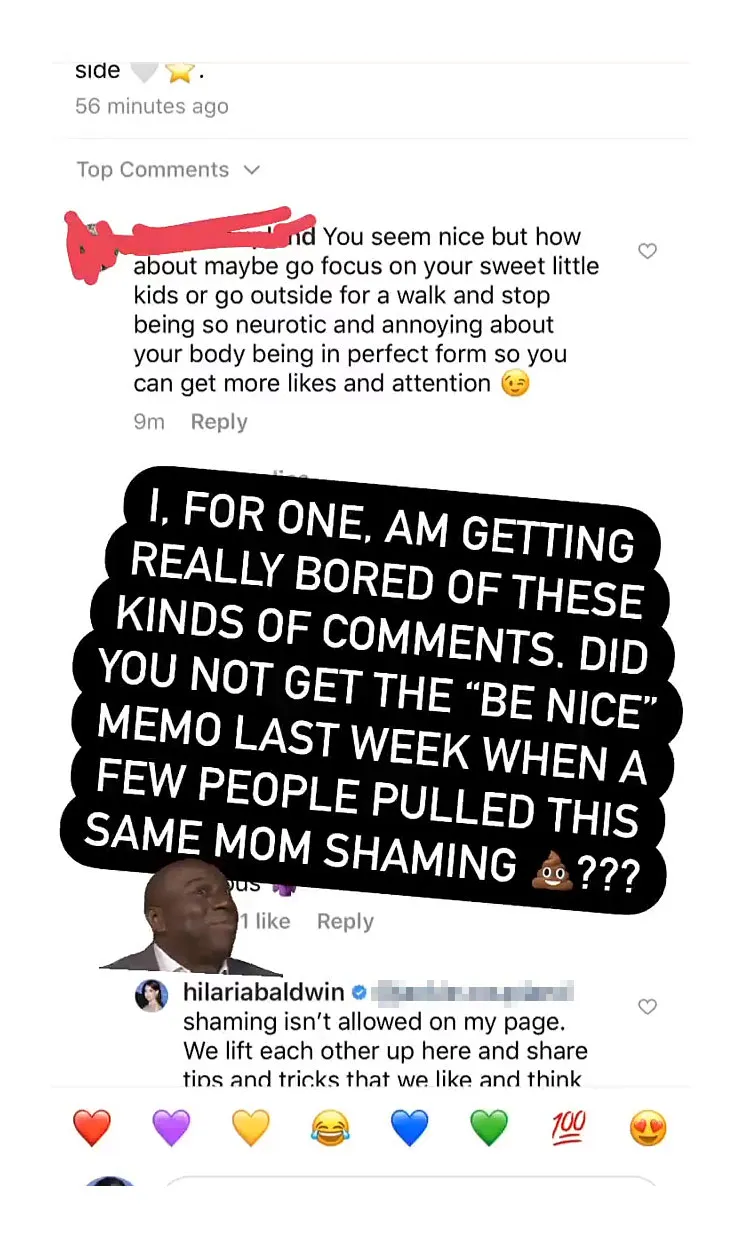Click the 56 minutes ago timestamp
The width and height of the screenshot is (740, 1236).
pos(151,106)
